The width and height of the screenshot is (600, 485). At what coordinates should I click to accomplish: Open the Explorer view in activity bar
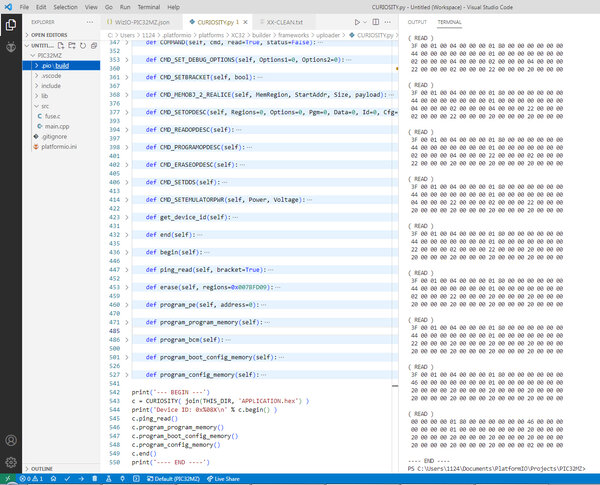point(11,25)
